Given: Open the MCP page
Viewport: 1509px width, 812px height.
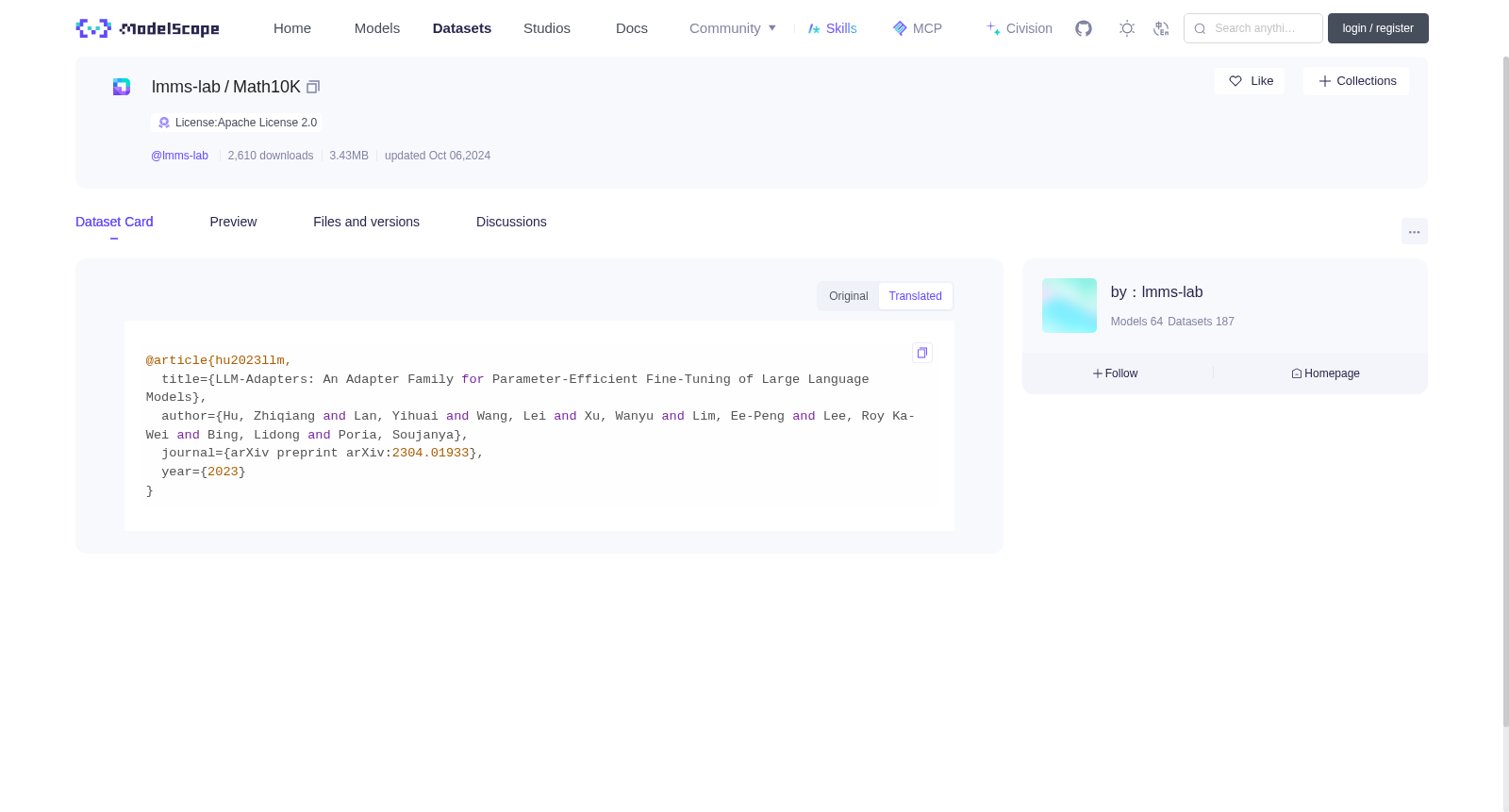Looking at the screenshot, I should click(918, 28).
